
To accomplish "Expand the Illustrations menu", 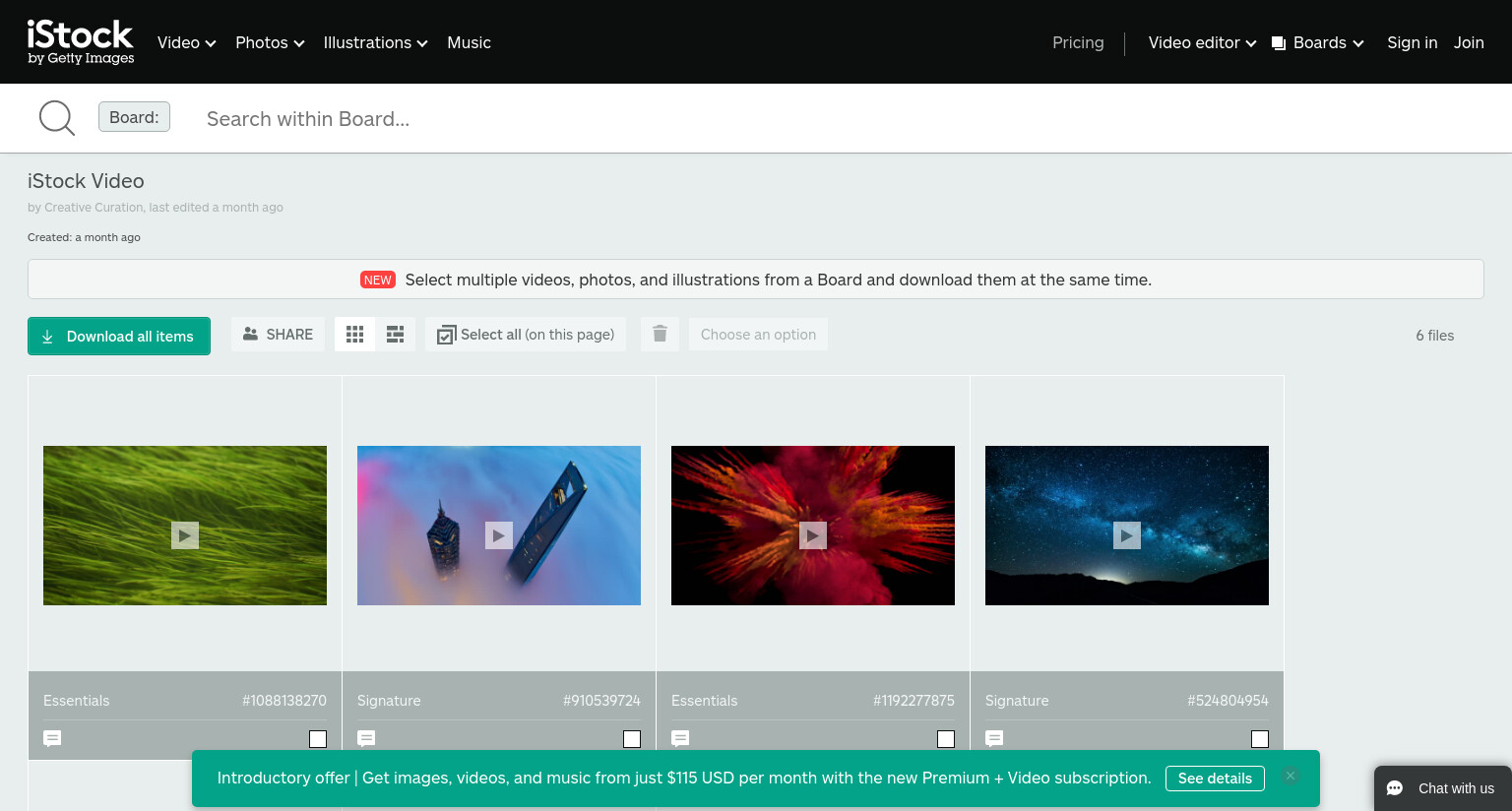I will (375, 42).
